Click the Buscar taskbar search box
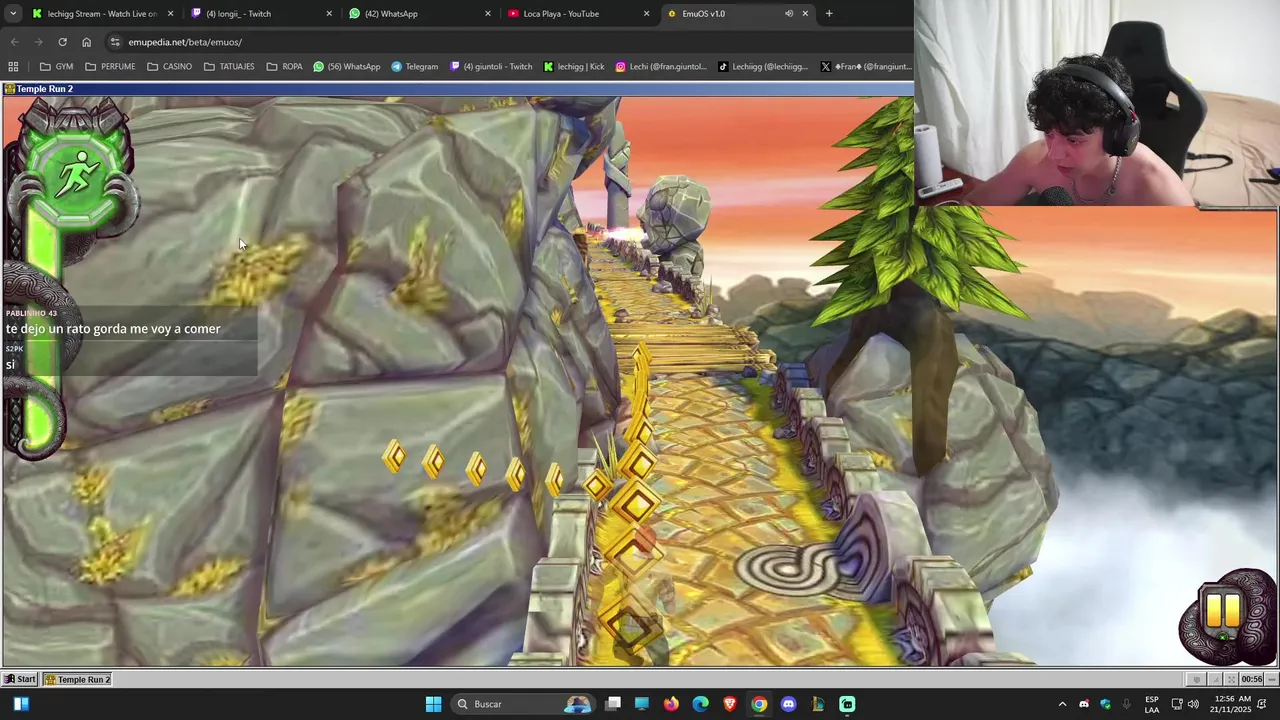Screen dimensions: 1280x720 (524, 704)
